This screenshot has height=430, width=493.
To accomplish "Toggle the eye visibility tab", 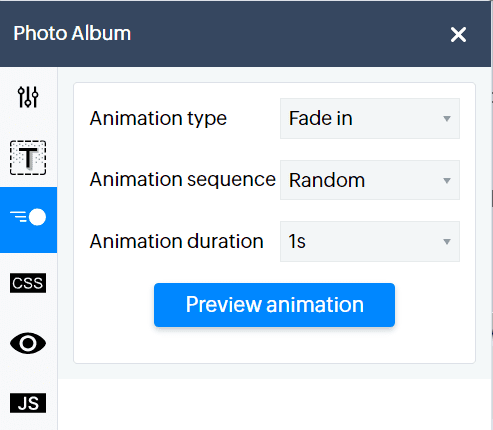I will [28, 343].
